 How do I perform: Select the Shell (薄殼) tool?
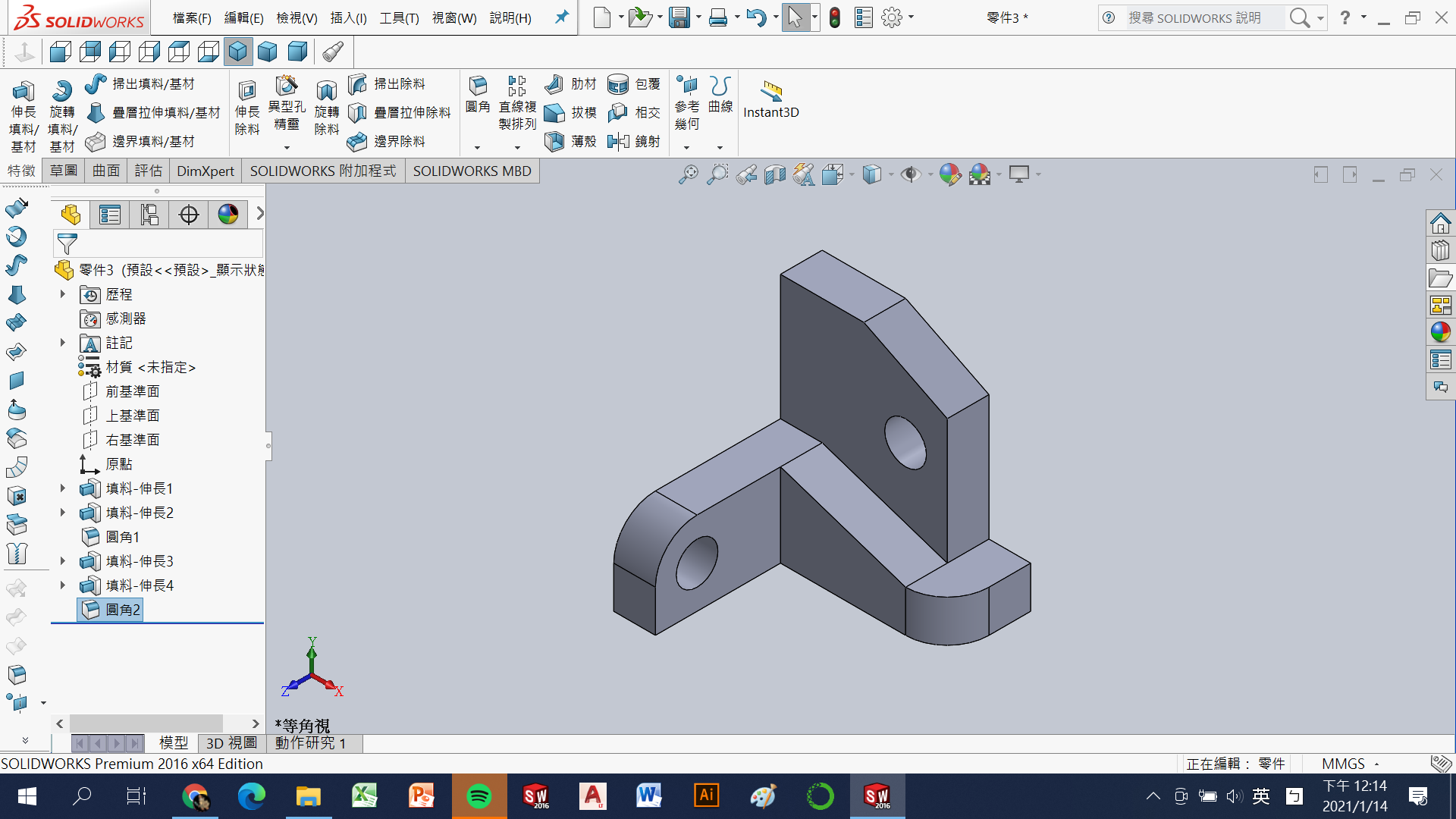click(555, 141)
